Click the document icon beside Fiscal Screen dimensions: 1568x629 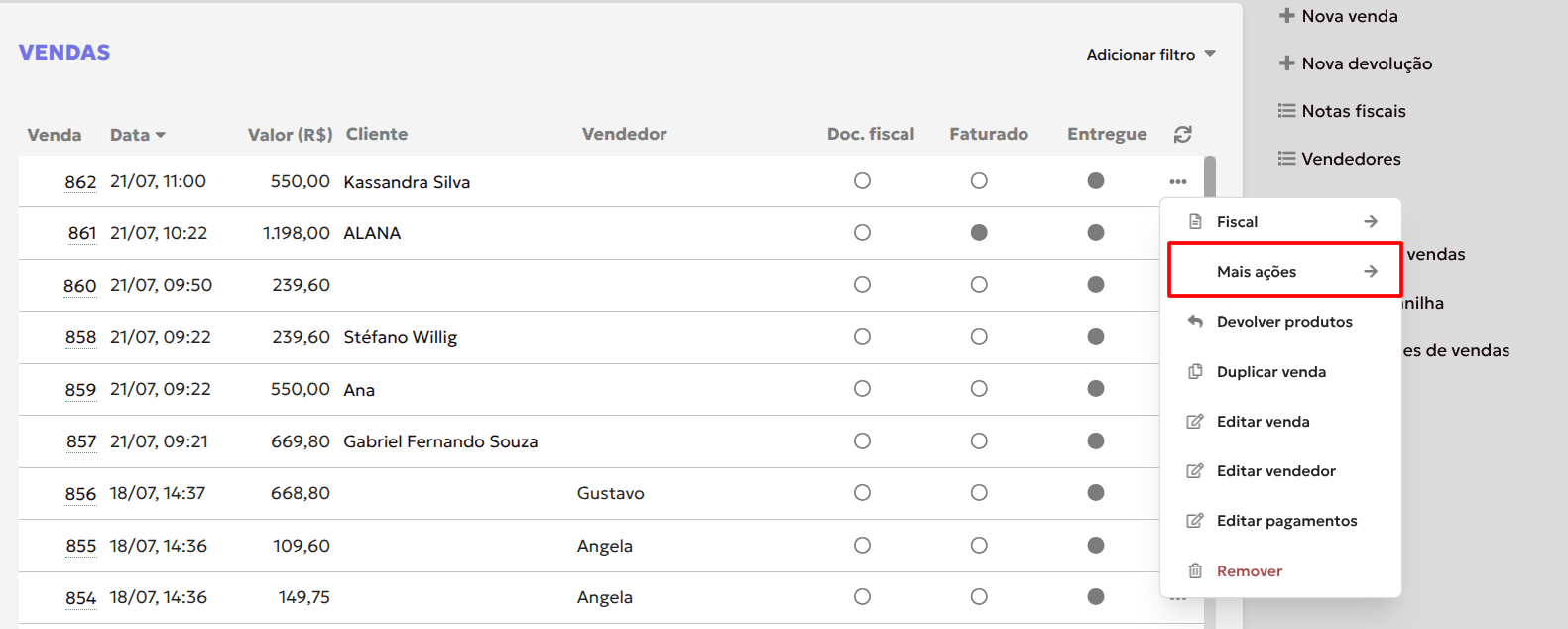[x=1195, y=222]
